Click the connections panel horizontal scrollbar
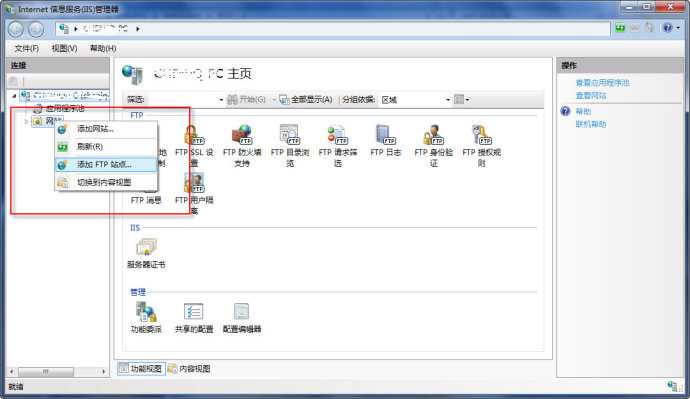The image size is (690, 399). point(46,372)
